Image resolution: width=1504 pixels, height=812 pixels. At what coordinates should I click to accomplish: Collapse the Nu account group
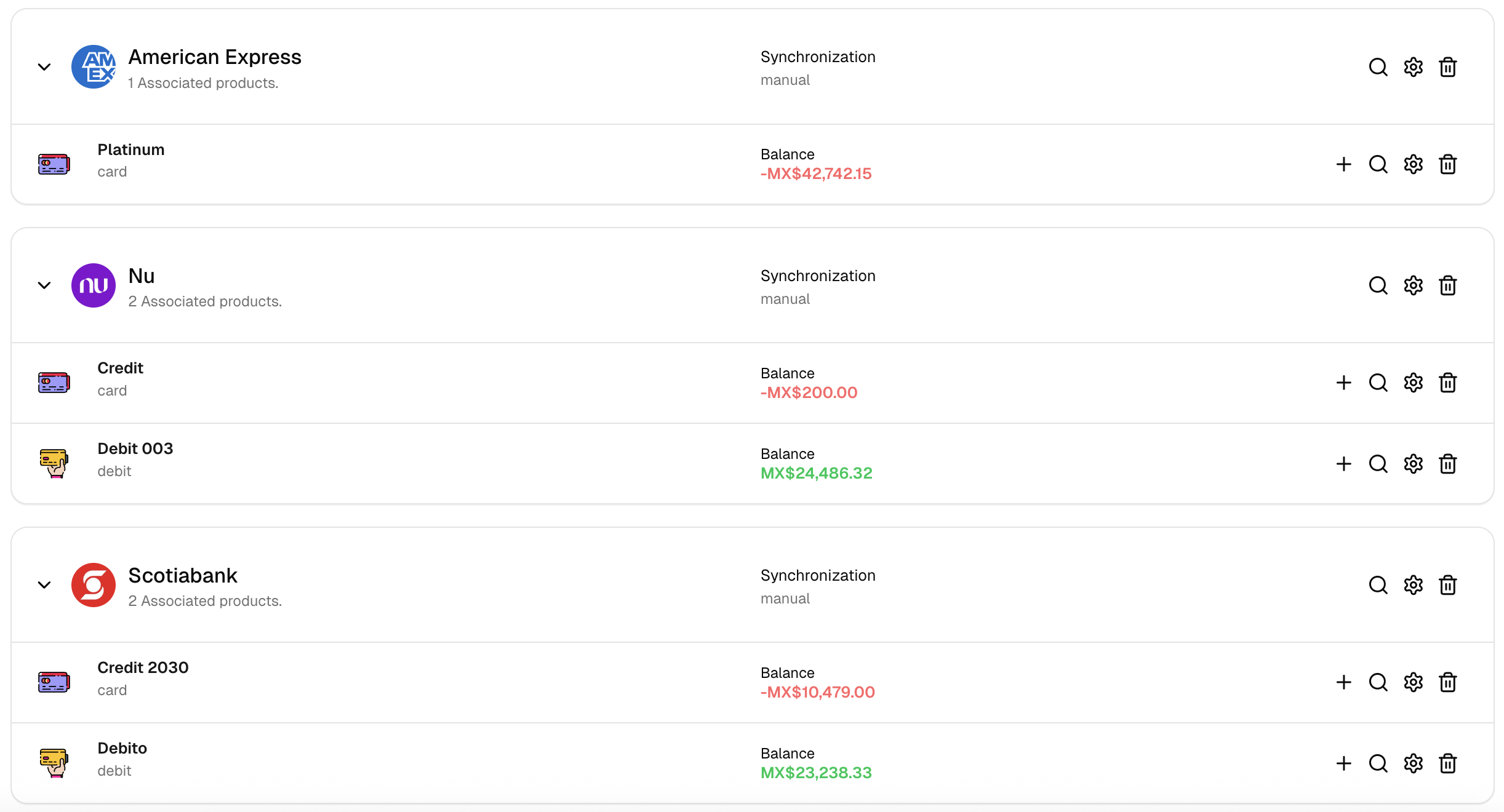[x=44, y=285]
